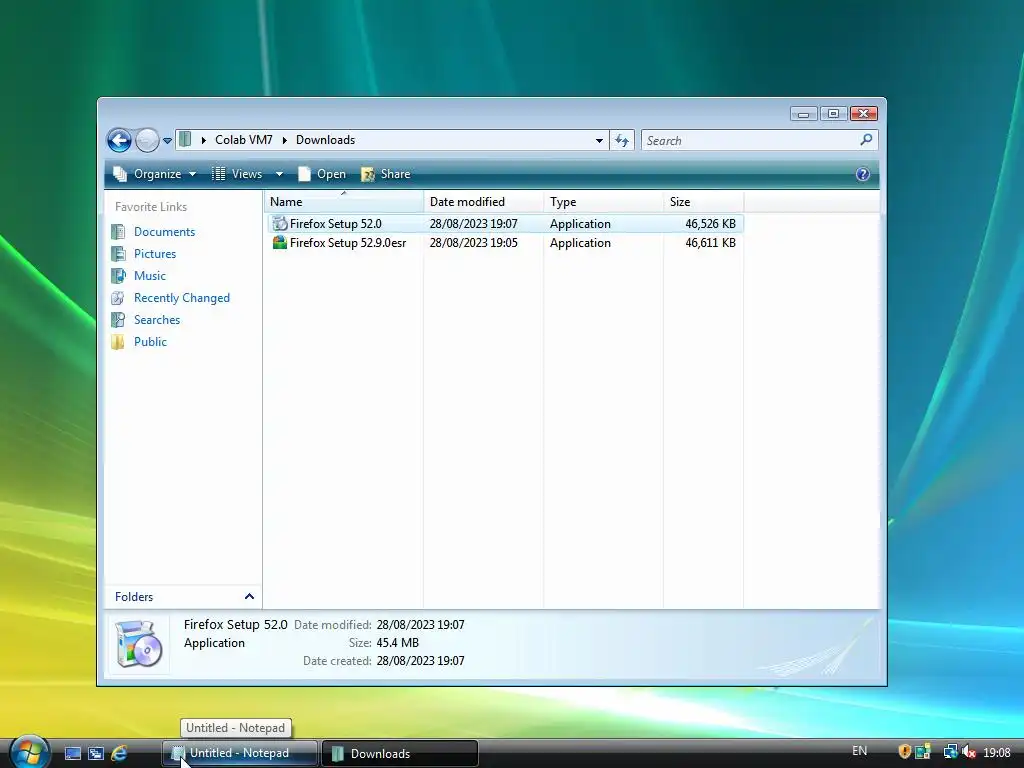Image resolution: width=1024 pixels, height=768 pixels.
Task: Expand the arrow between Colab VM7 and Downloads
Action: pos(284,140)
